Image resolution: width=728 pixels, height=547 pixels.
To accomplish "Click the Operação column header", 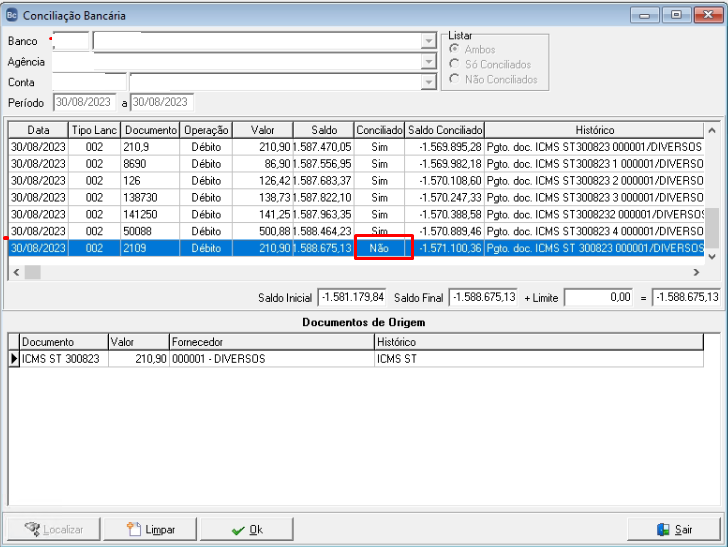I will [206, 130].
